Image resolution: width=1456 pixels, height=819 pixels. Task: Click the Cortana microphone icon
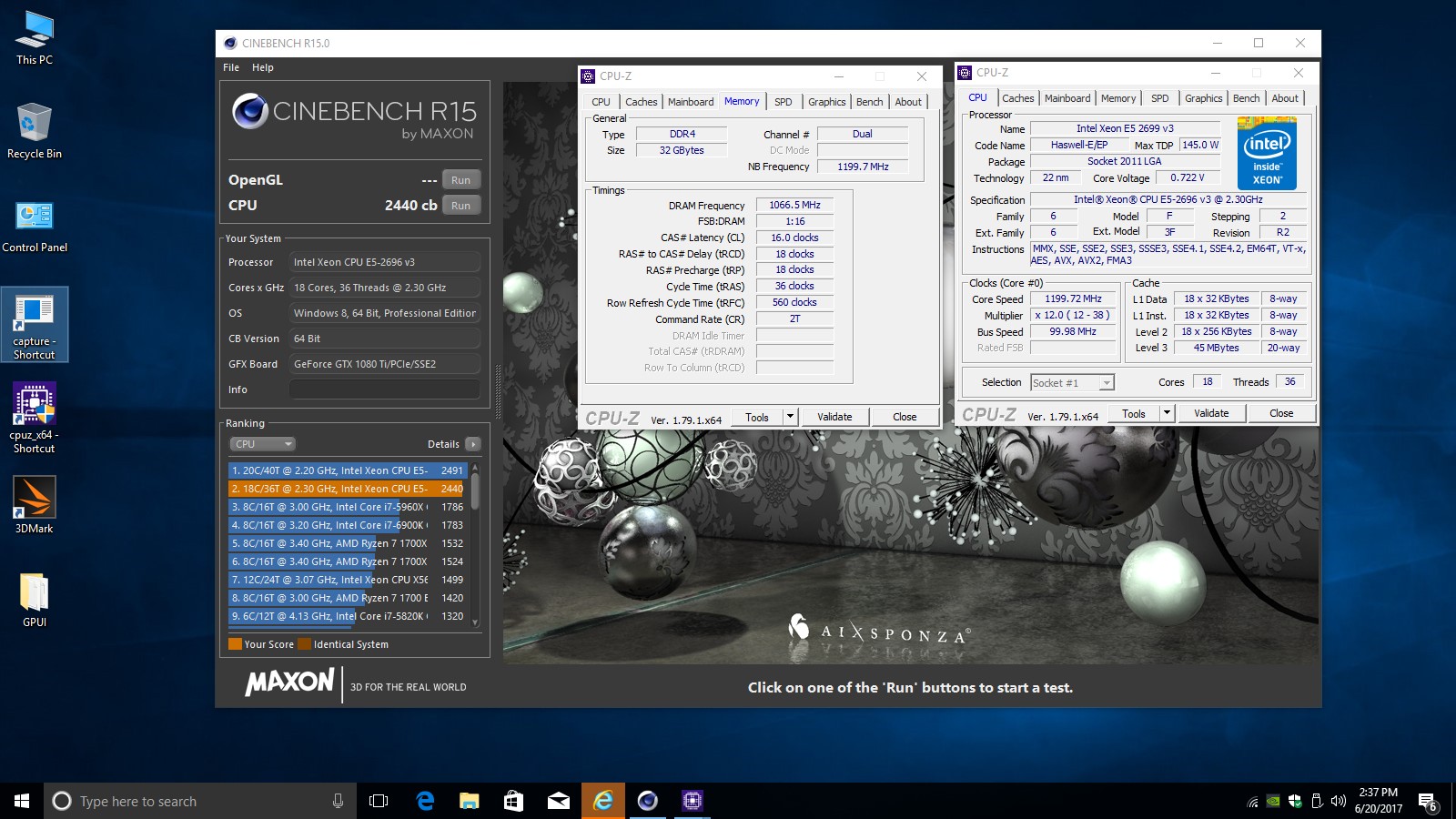coord(339,801)
